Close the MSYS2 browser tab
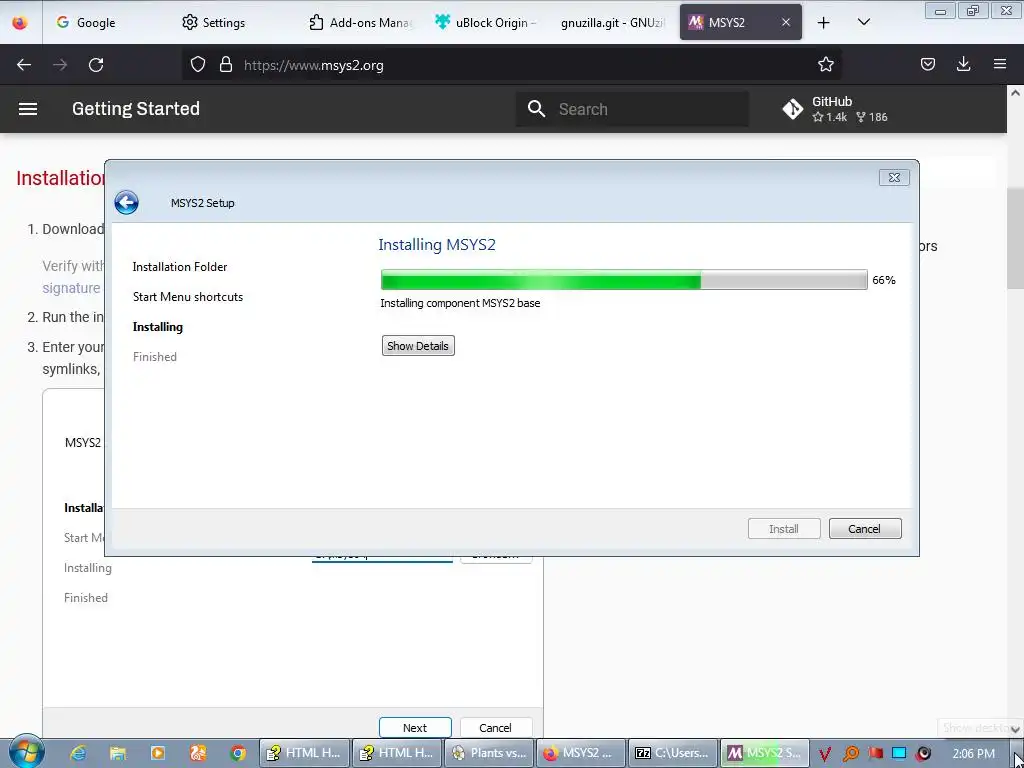The height and width of the screenshot is (768, 1024). pyautogui.click(x=786, y=22)
